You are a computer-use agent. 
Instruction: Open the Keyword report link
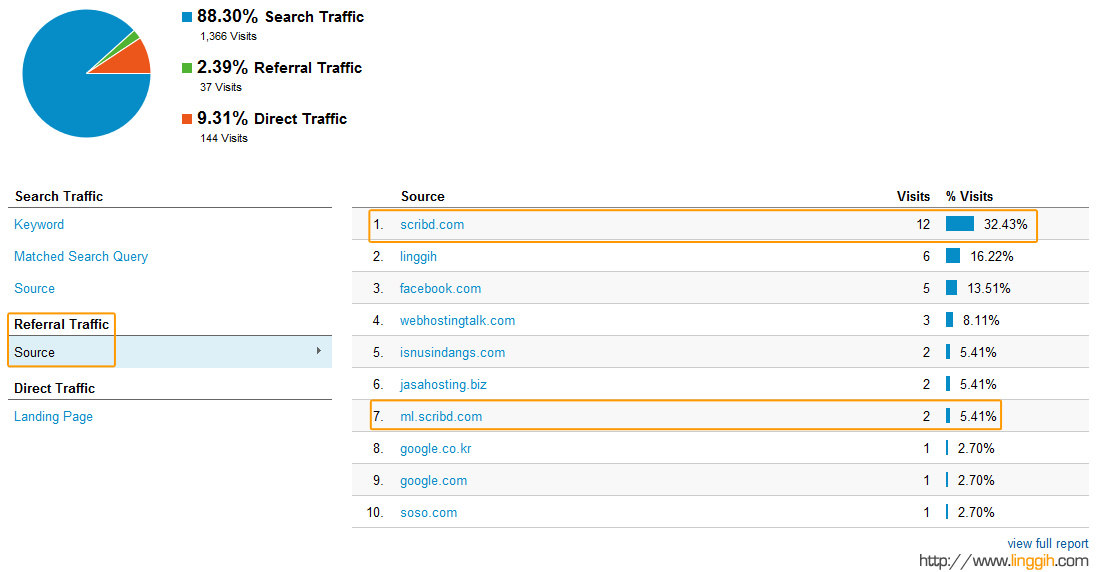click(x=39, y=225)
